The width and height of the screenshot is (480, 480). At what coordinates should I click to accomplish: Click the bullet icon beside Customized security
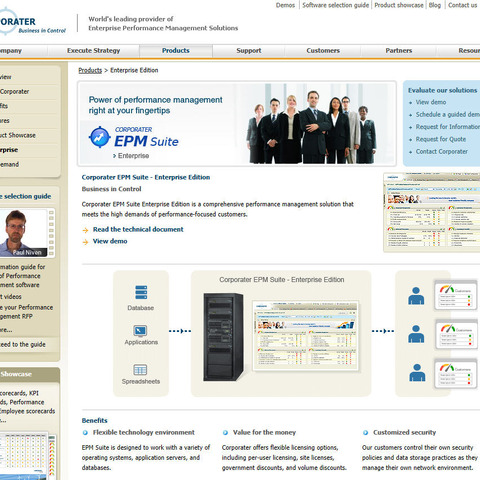tap(366, 433)
